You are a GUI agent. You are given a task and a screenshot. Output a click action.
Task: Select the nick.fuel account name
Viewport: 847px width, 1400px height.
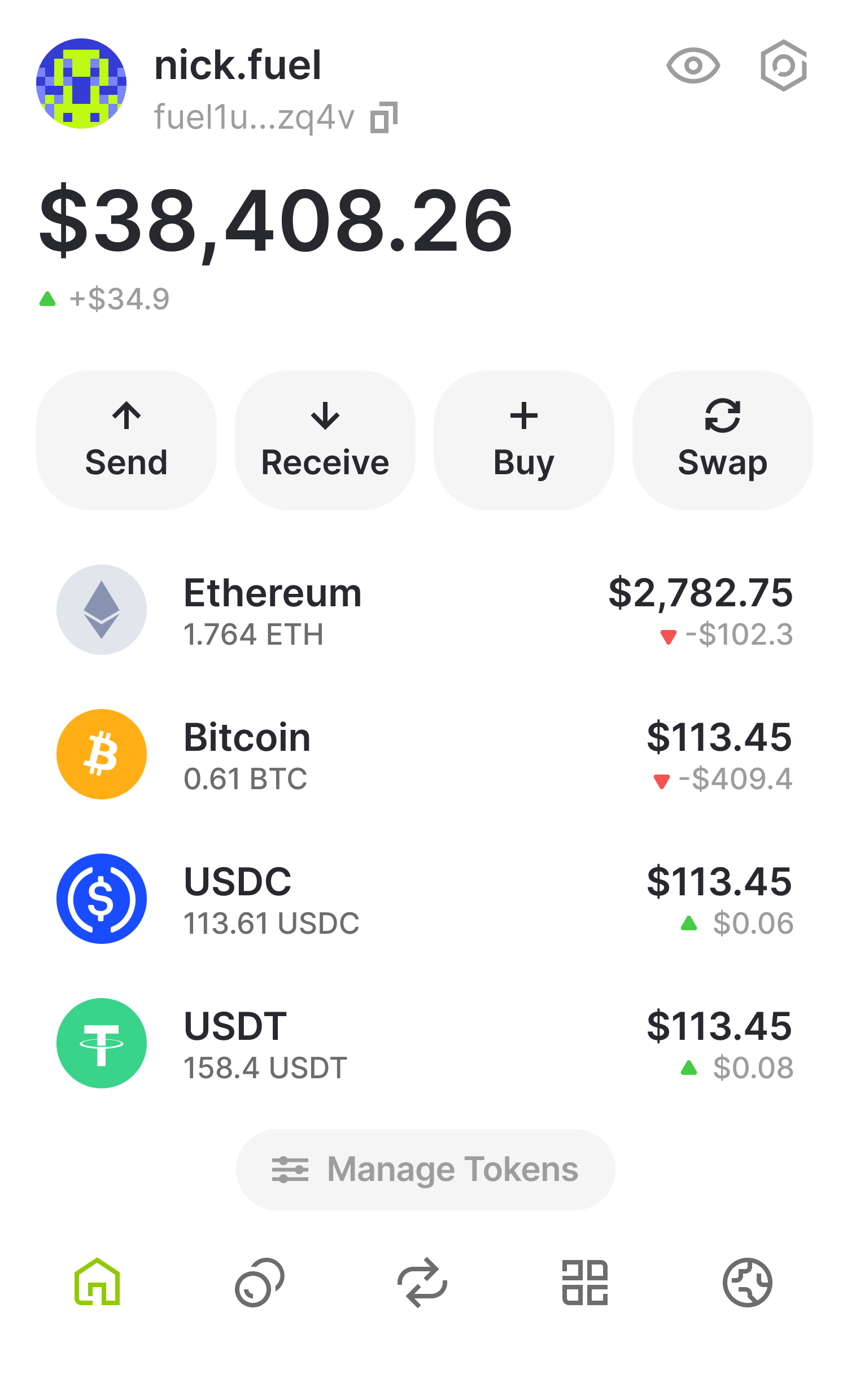238,66
